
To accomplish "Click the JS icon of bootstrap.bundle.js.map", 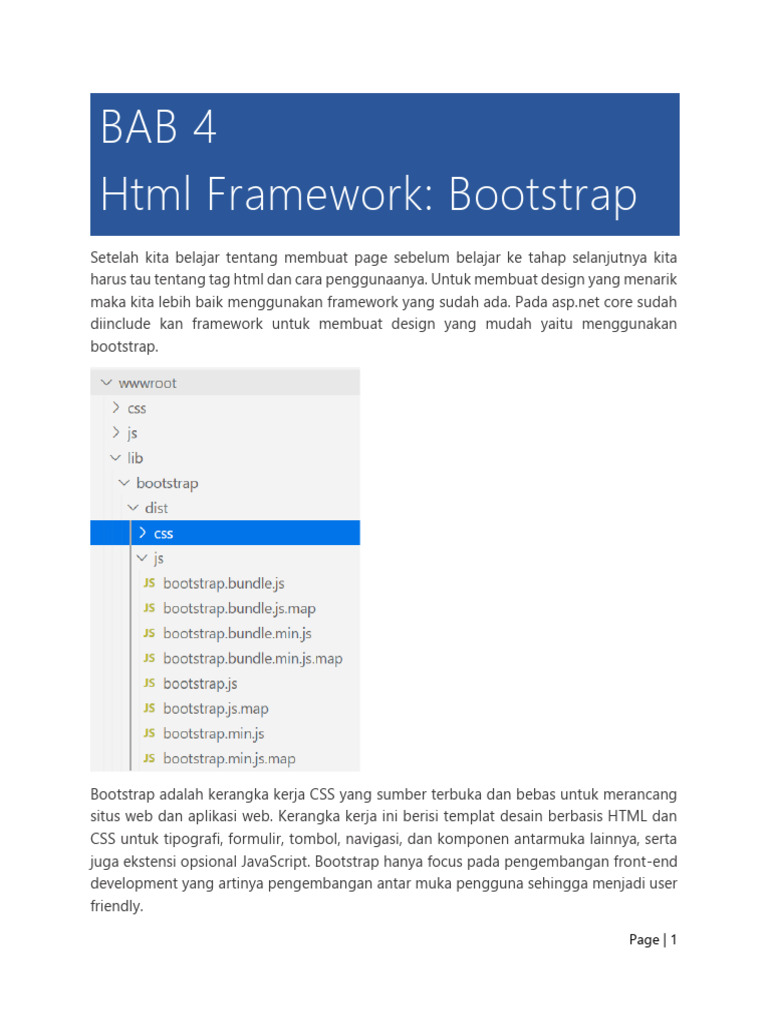I will coord(150,608).
